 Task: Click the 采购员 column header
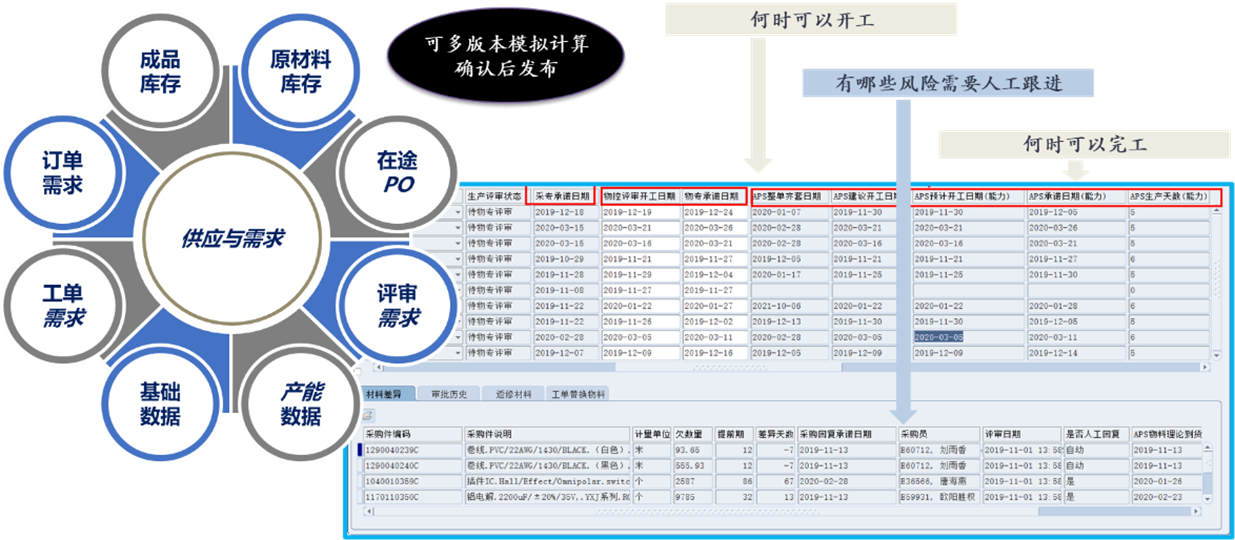[940, 434]
